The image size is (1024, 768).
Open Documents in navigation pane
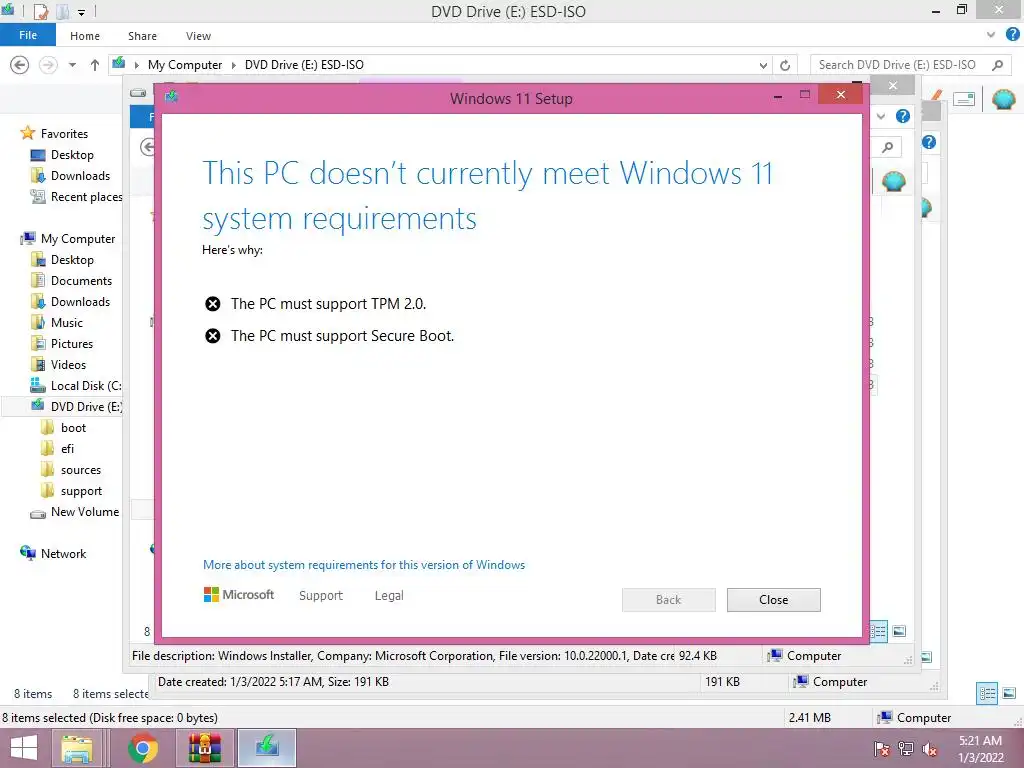pyautogui.click(x=81, y=281)
